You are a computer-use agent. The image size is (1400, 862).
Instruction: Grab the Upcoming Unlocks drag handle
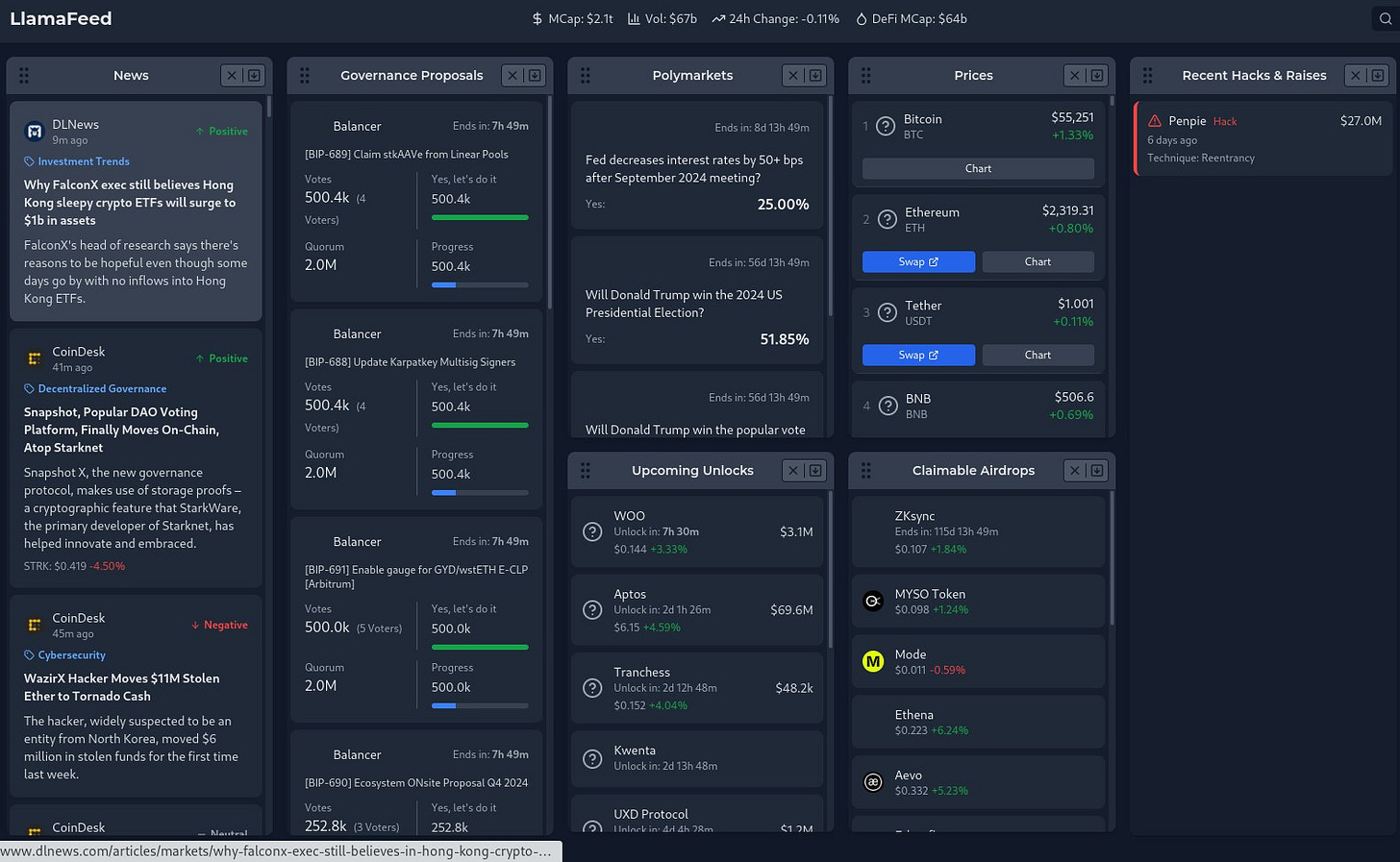click(586, 470)
